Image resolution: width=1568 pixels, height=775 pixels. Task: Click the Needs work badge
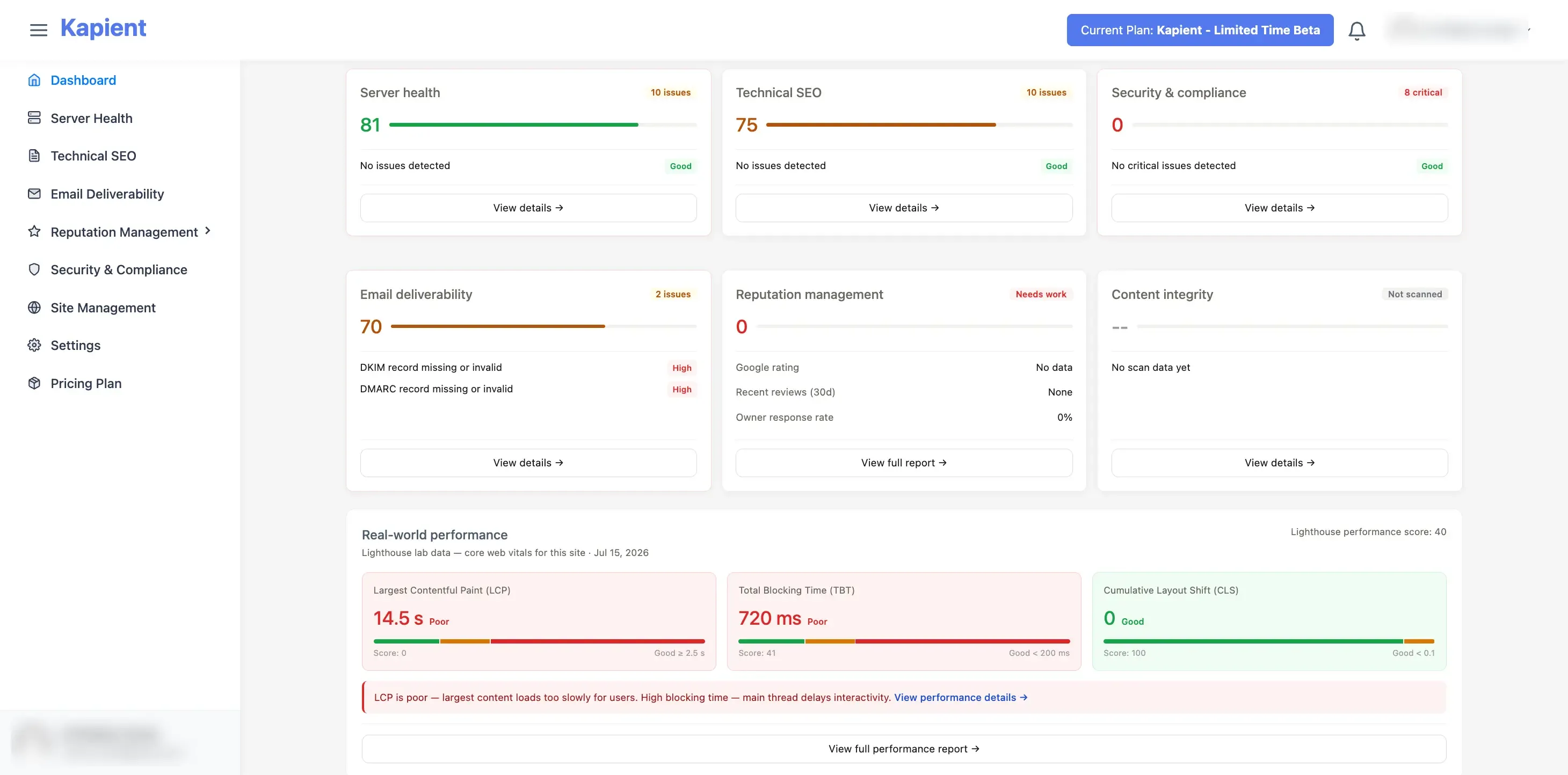coord(1041,295)
